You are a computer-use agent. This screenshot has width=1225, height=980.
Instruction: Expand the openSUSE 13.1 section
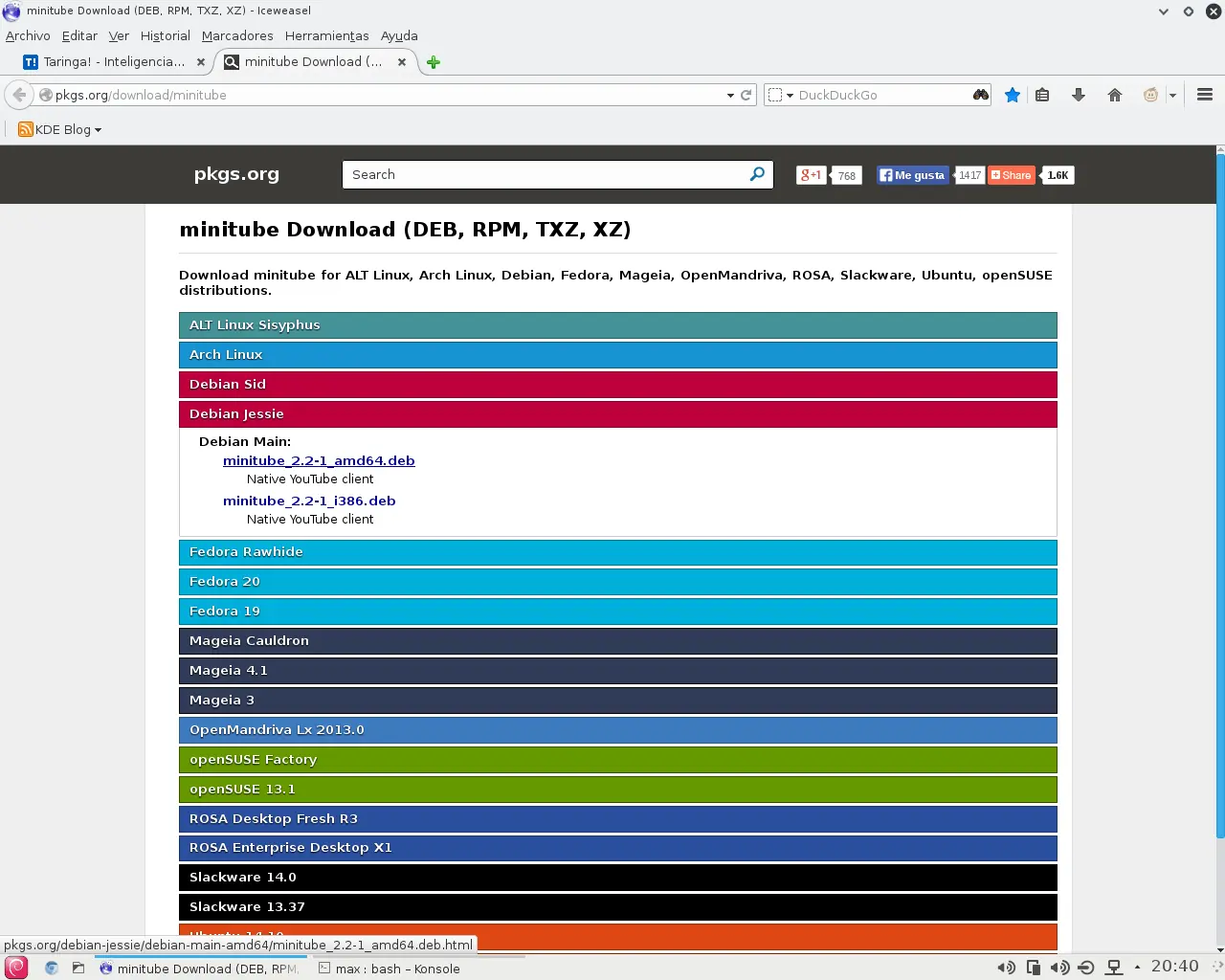point(618,790)
